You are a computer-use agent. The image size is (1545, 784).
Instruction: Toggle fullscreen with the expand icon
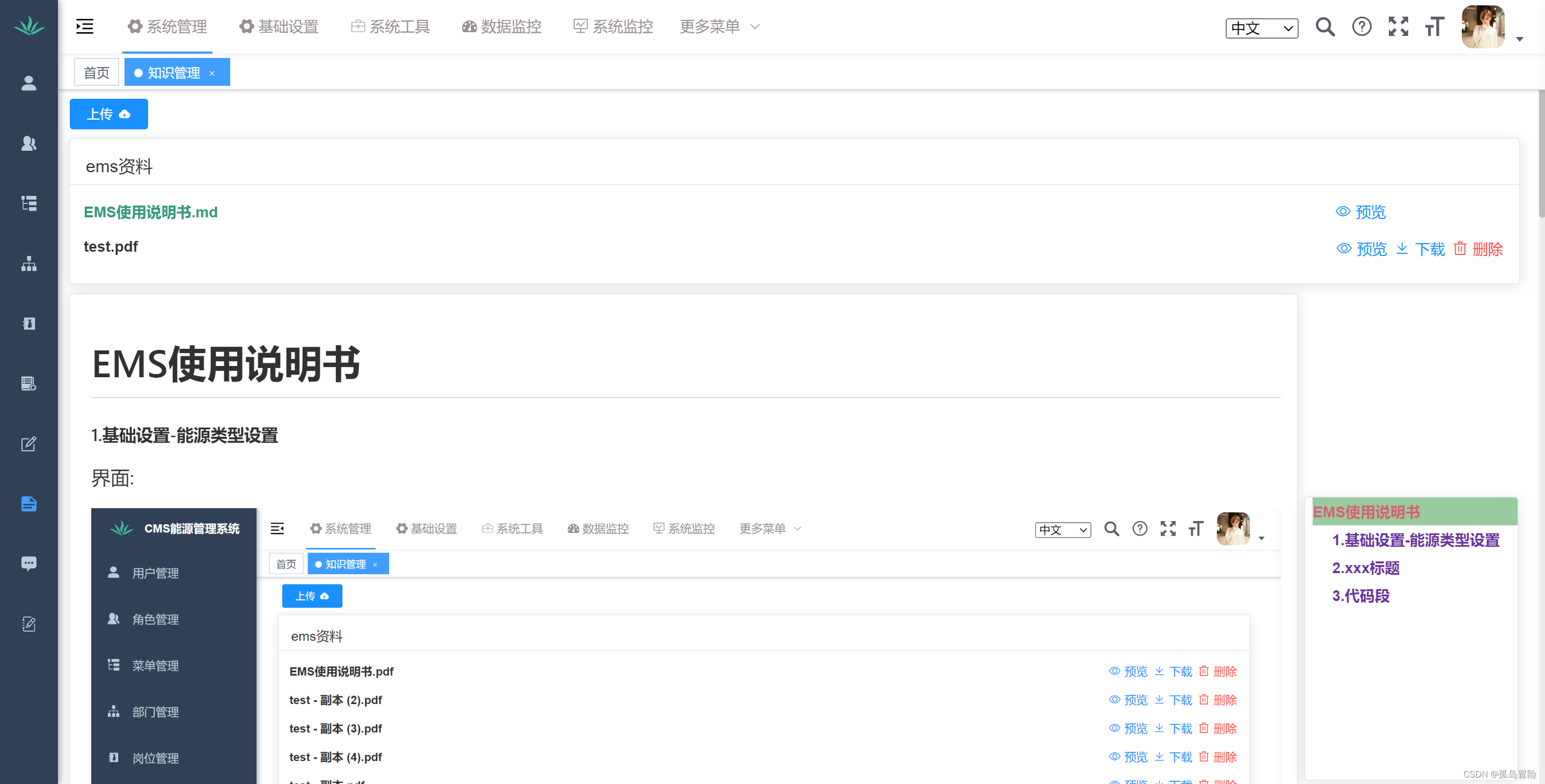tap(1398, 27)
